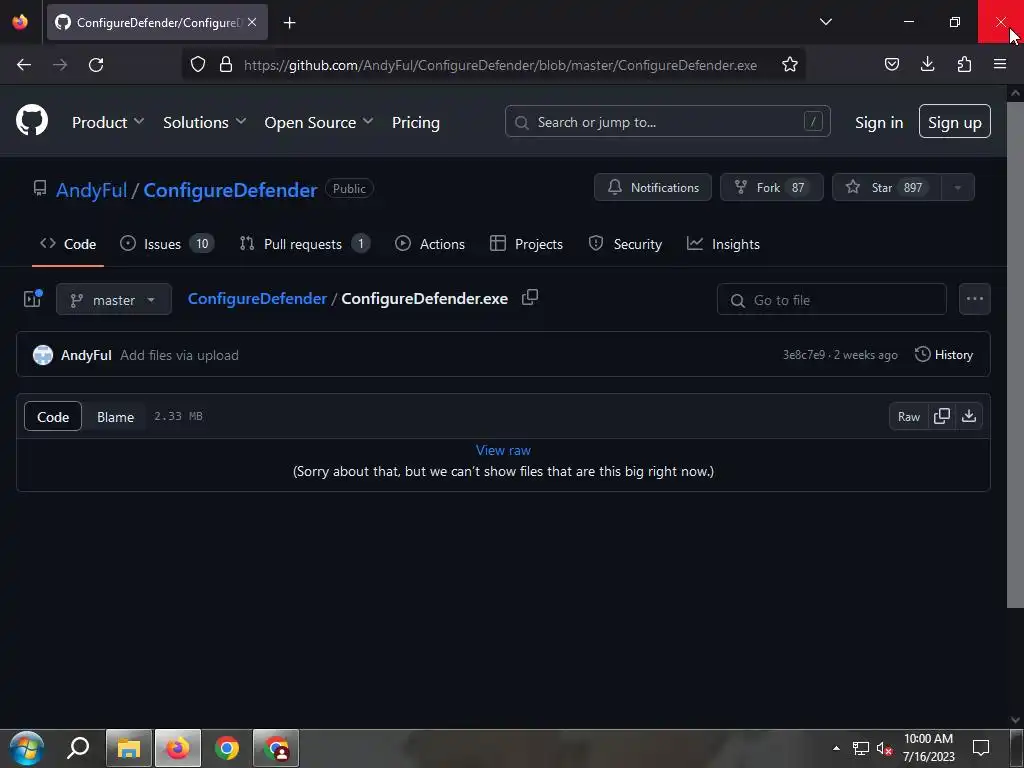Open the Firefox downloads arrow
This screenshot has height=768, width=1024.
[x=927, y=64]
